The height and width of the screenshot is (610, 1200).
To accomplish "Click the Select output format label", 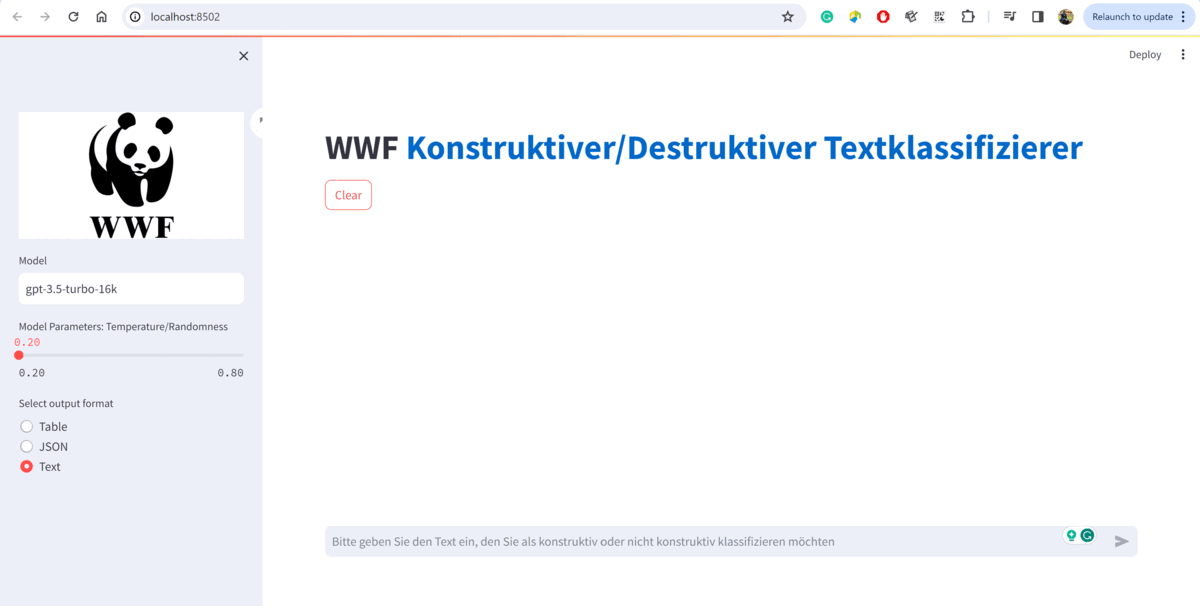I will (x=66, y=404).
